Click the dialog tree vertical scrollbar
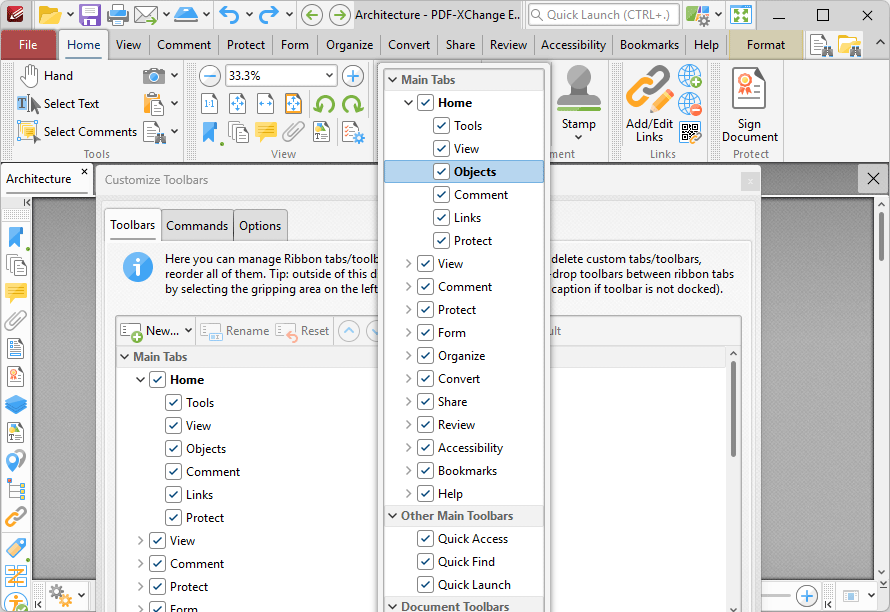This screenshot has width=890, height=612. [x=733, y=409]
